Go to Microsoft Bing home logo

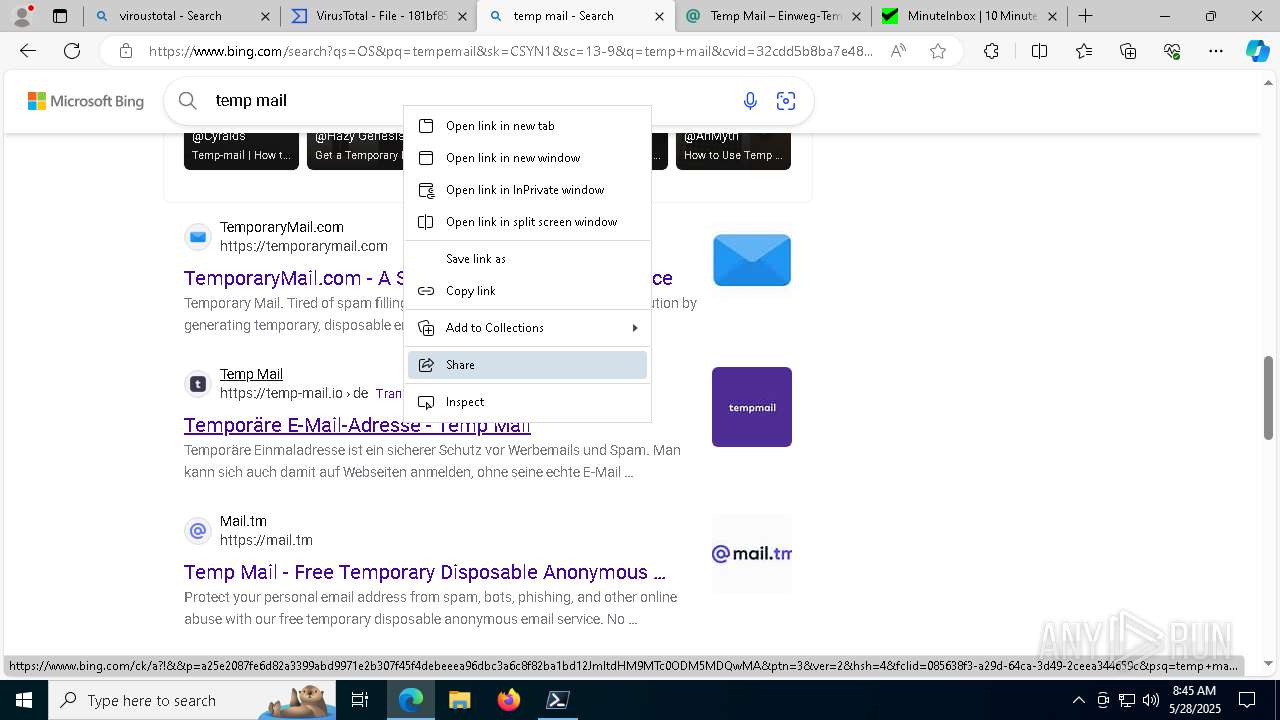click(86, 101)
